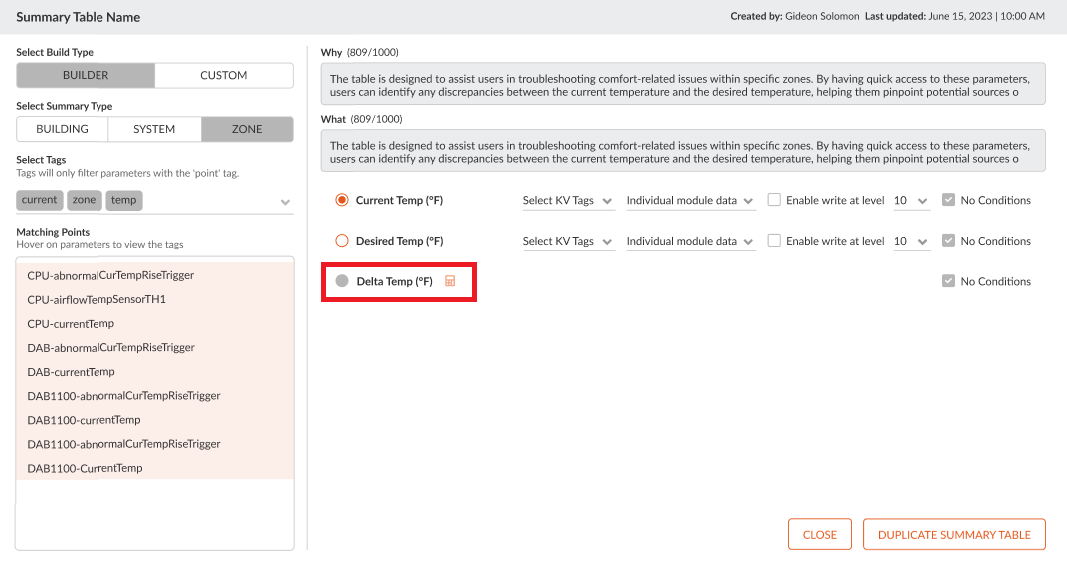Click the 'current' tag chip
The height and width of the screenshot is (568, 1067).
(x=39, y=200)
